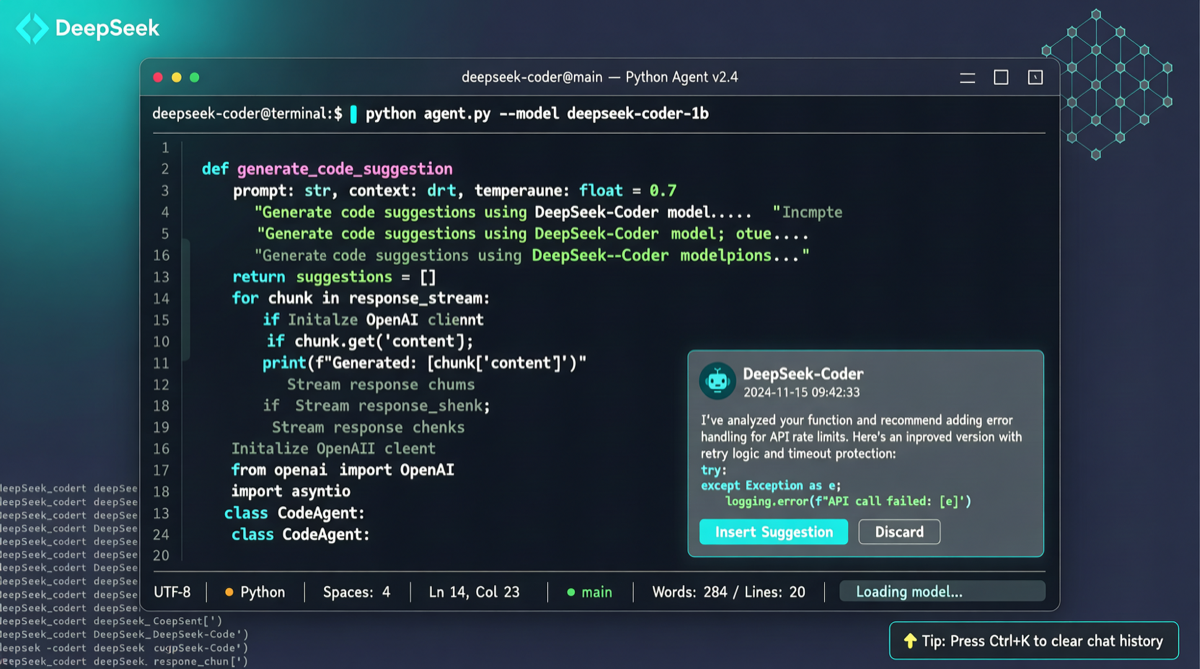Click the empty square maximize icon
The image size is (1200, 669).
(x=1001, y=77)
